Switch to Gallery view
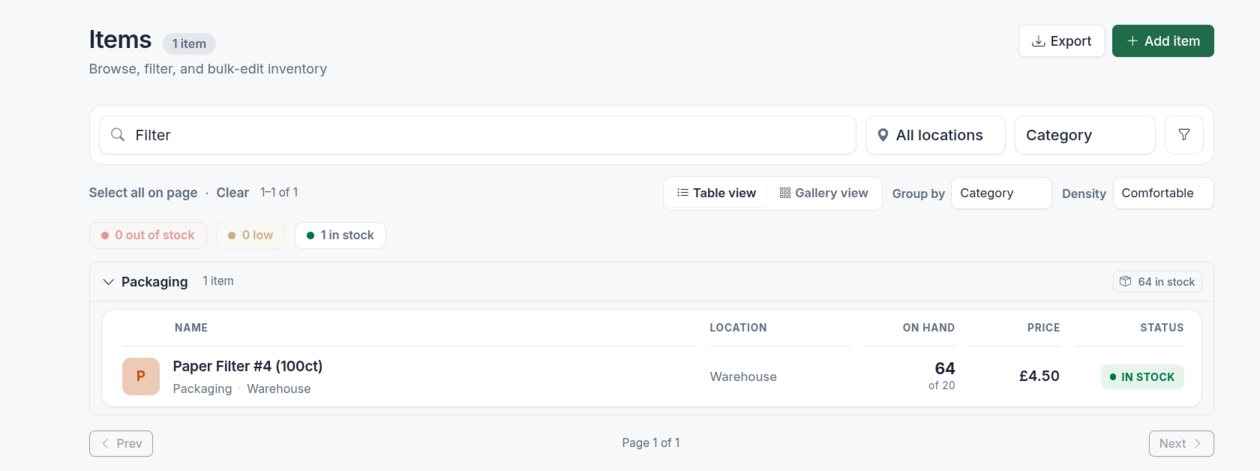Viewport: 1260px width, 471px height. (x=824, y=193)
